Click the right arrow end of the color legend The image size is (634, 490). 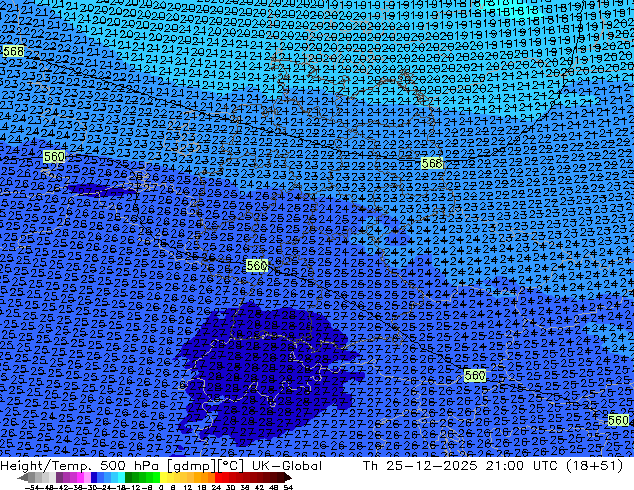[287, 478]
